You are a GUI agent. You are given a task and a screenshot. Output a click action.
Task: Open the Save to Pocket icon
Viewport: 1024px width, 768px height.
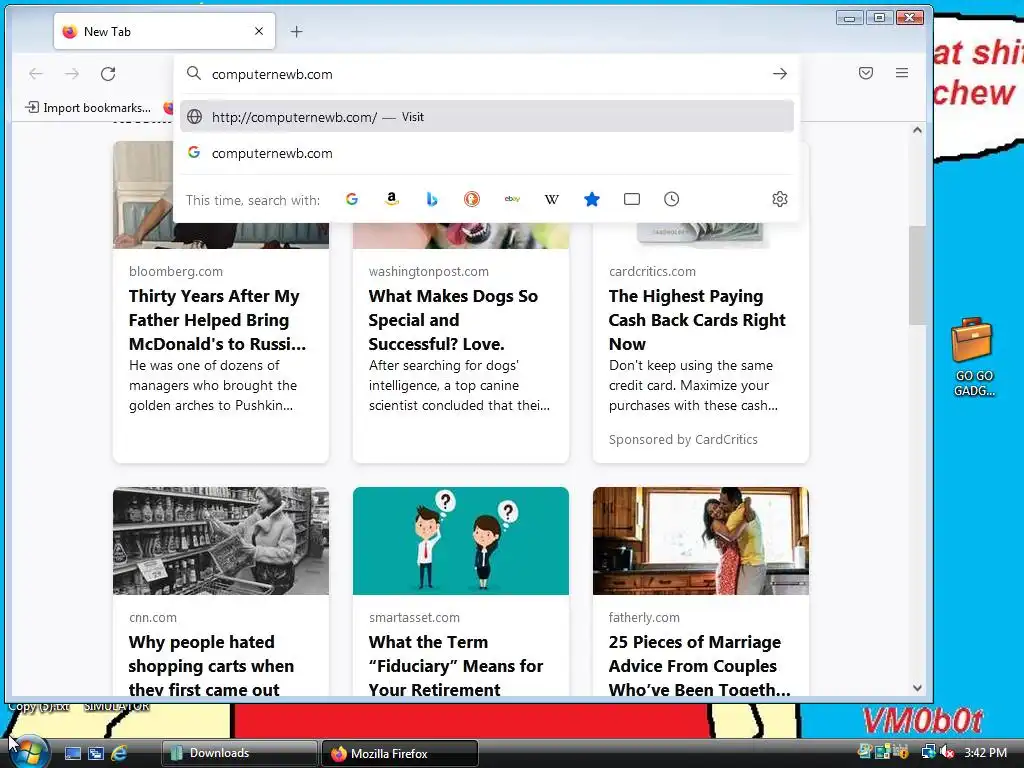[x=866, y=73]
